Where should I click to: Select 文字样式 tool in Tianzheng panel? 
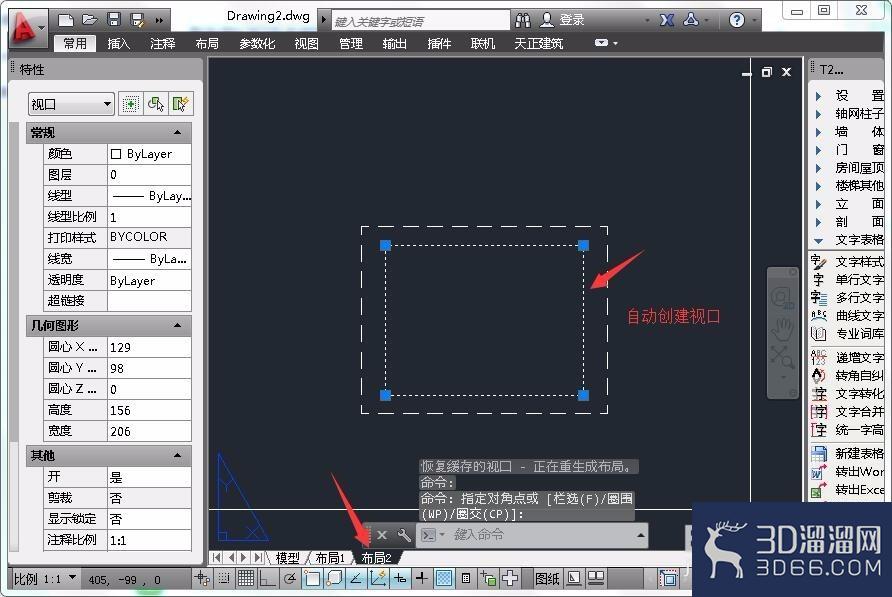(846, 262)
